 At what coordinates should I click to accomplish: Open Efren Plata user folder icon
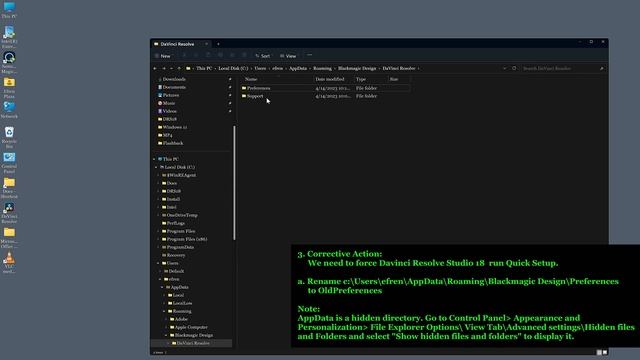click(x=9, y=87)
